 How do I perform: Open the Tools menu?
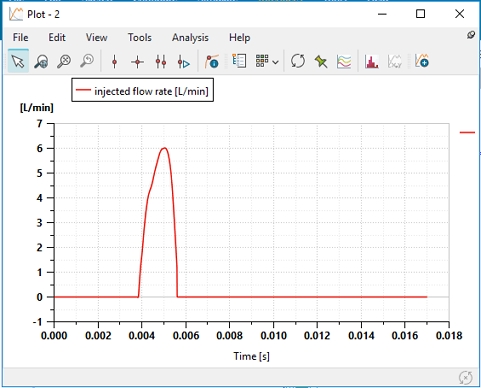pyautogui.click(x=140, y=37)
